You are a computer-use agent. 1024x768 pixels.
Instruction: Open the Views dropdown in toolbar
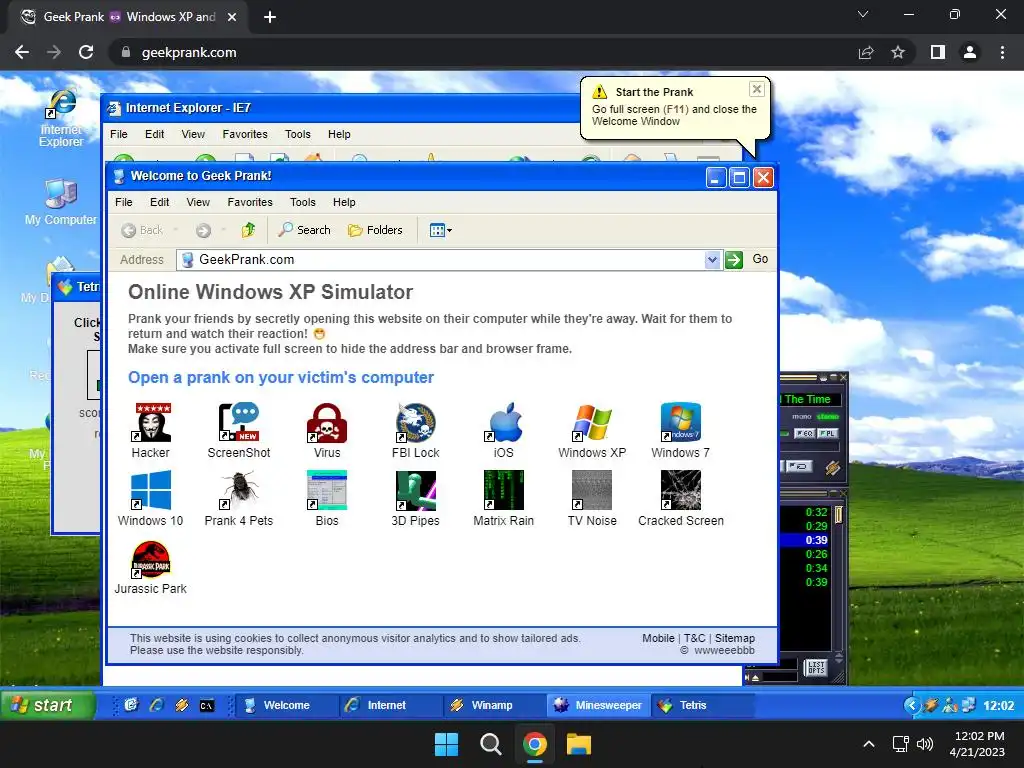pos(441,230)
